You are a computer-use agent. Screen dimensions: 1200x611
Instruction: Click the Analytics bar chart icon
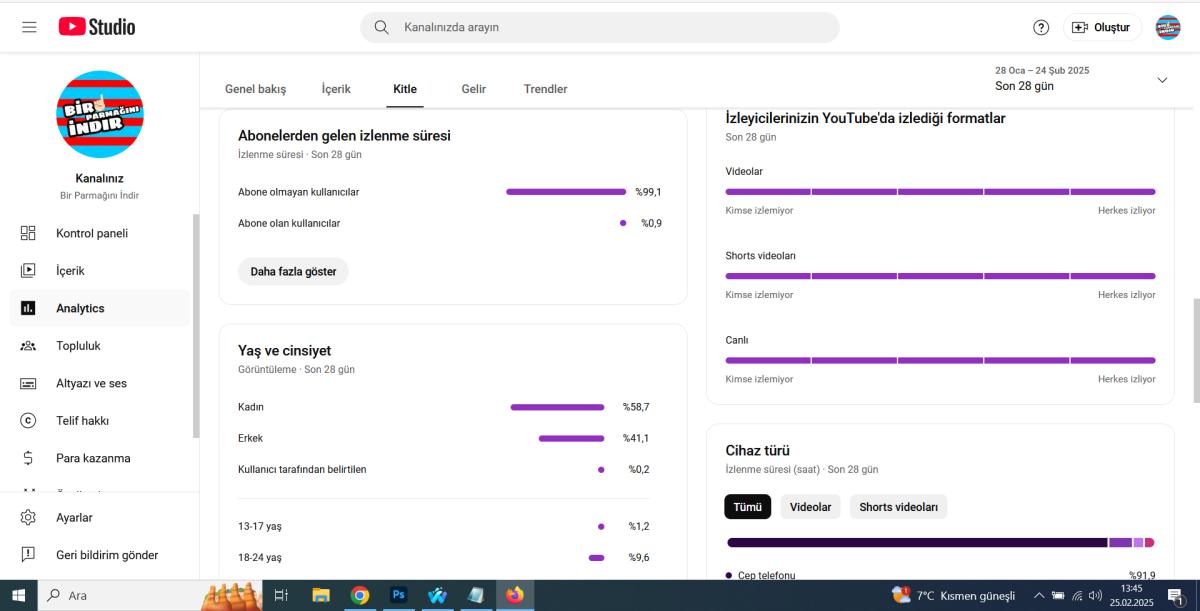pos(28,308)
